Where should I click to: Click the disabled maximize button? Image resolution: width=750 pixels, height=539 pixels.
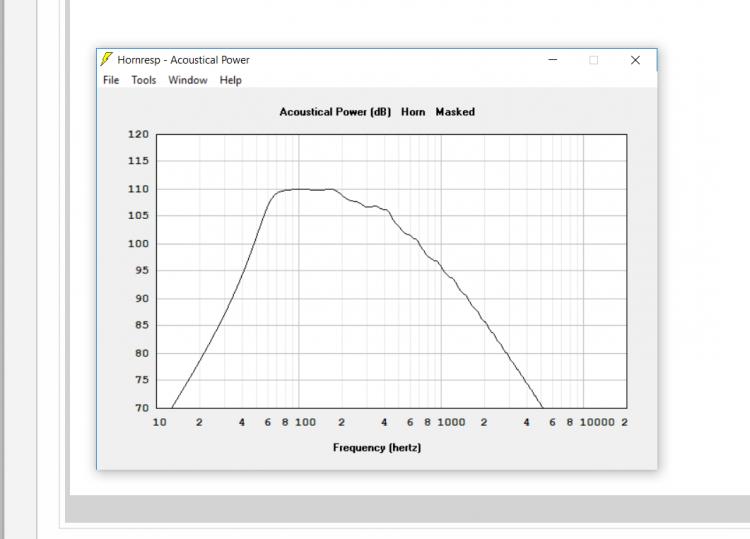point(594,60)
